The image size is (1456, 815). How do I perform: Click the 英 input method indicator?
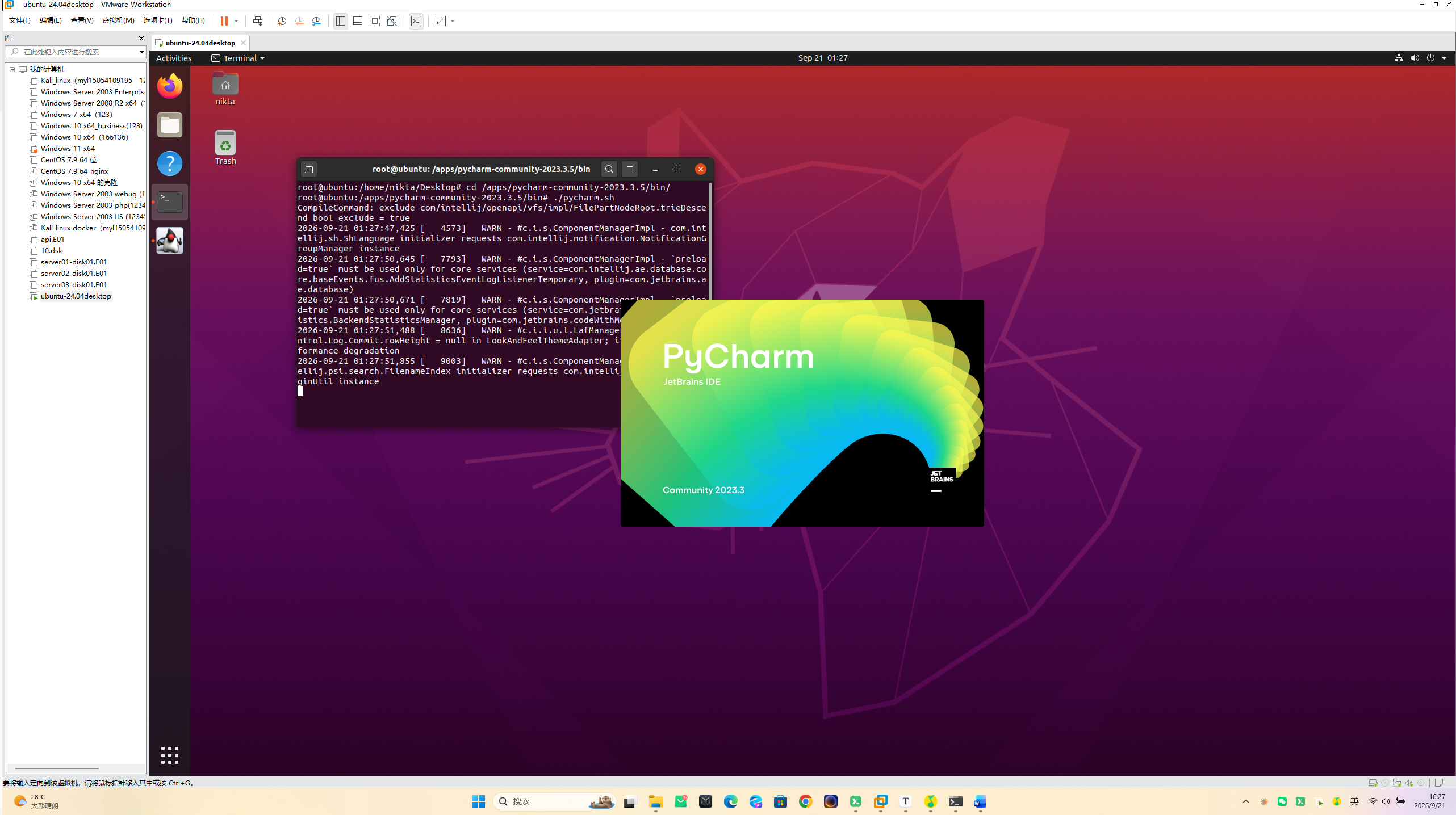pos(1354,801)
